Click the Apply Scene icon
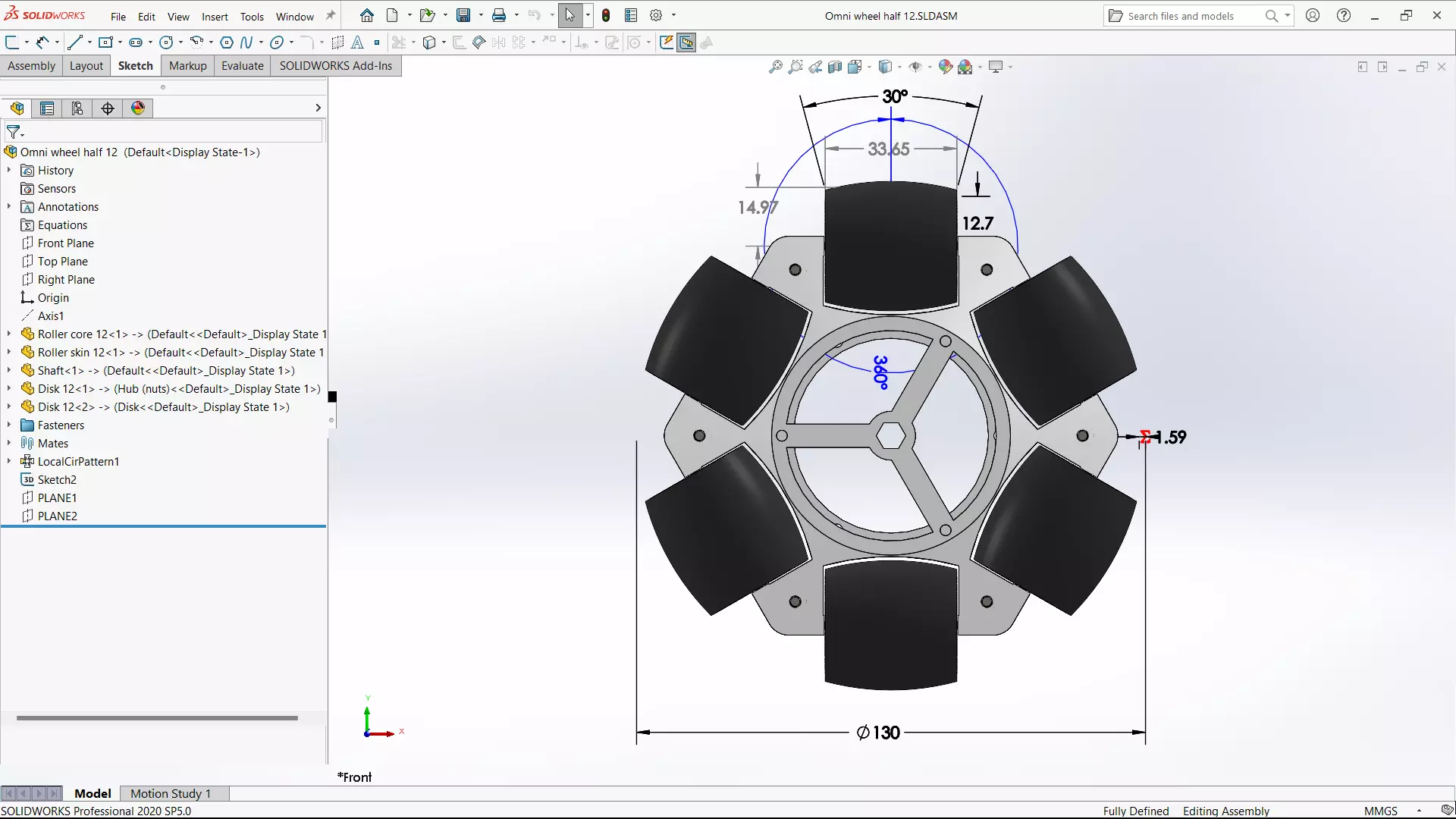 coord(965,67)
